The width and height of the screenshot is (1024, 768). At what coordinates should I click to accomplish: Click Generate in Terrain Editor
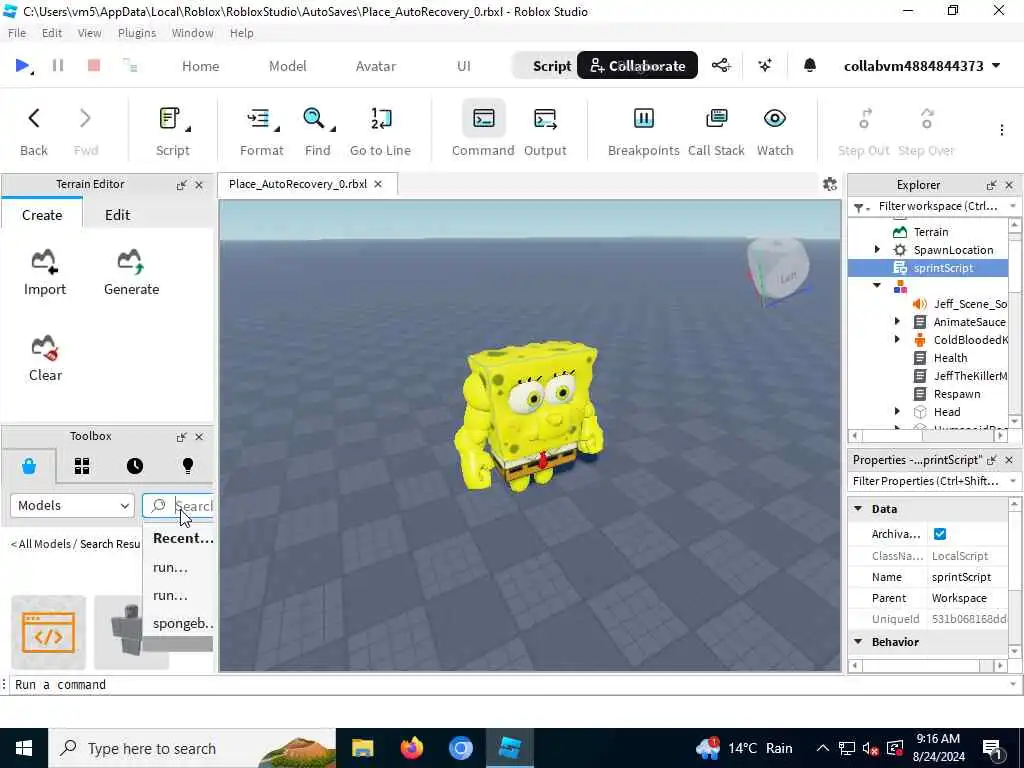tap(131, 272)
